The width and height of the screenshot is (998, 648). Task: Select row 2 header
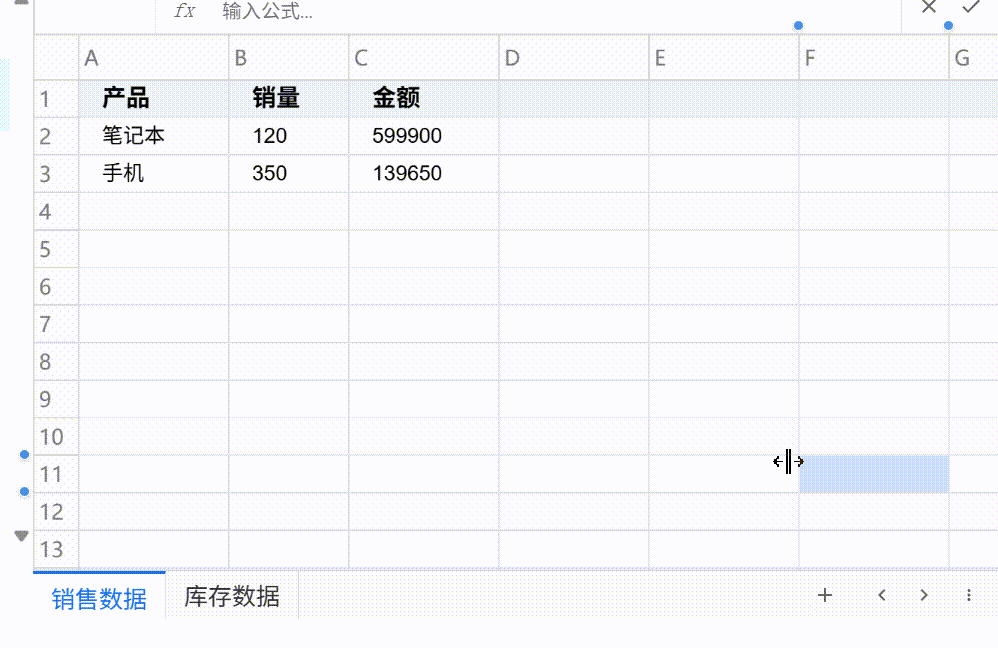pyautogui.click(x=56, y=136)
